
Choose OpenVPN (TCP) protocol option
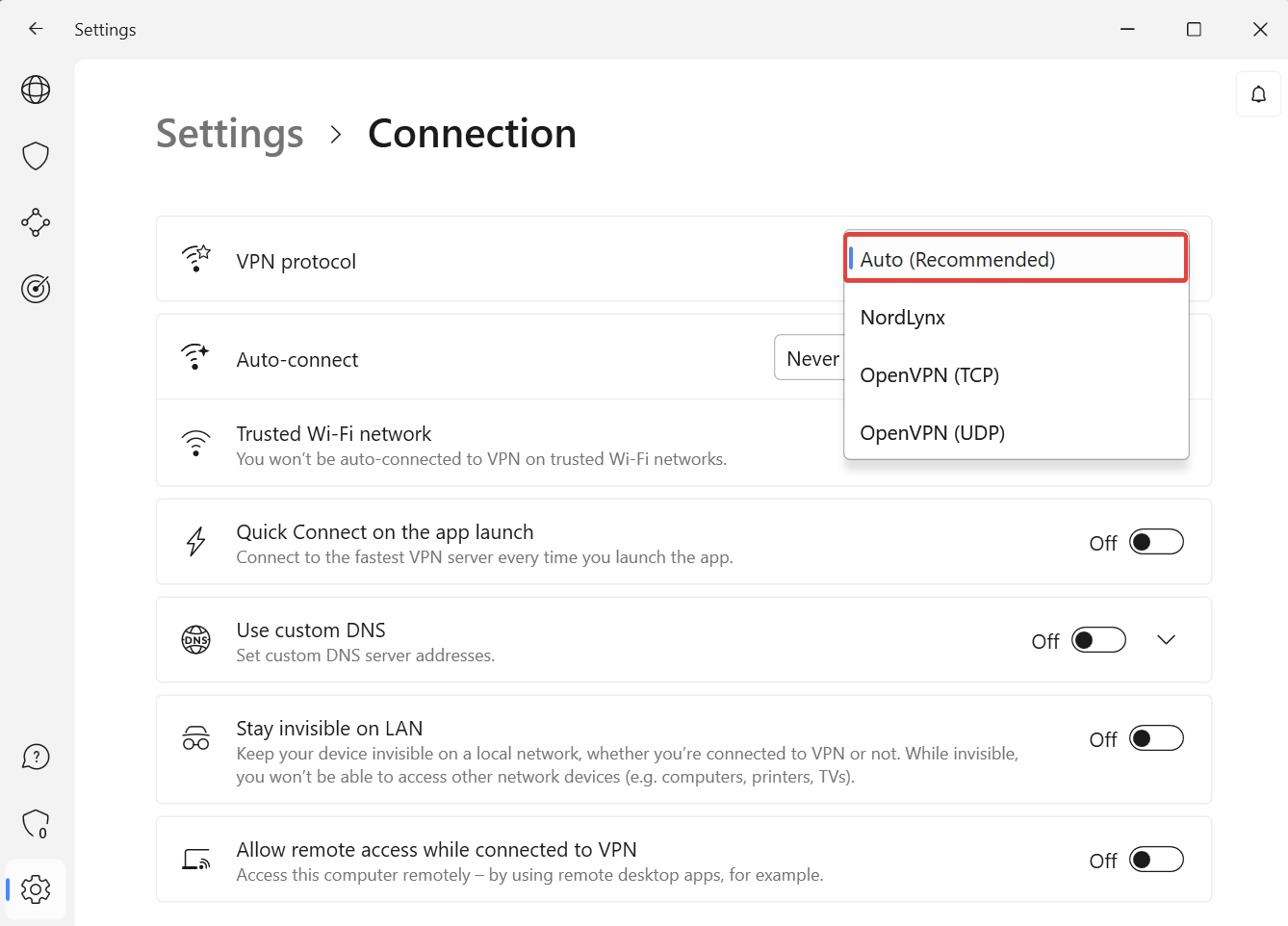point(929,374)
